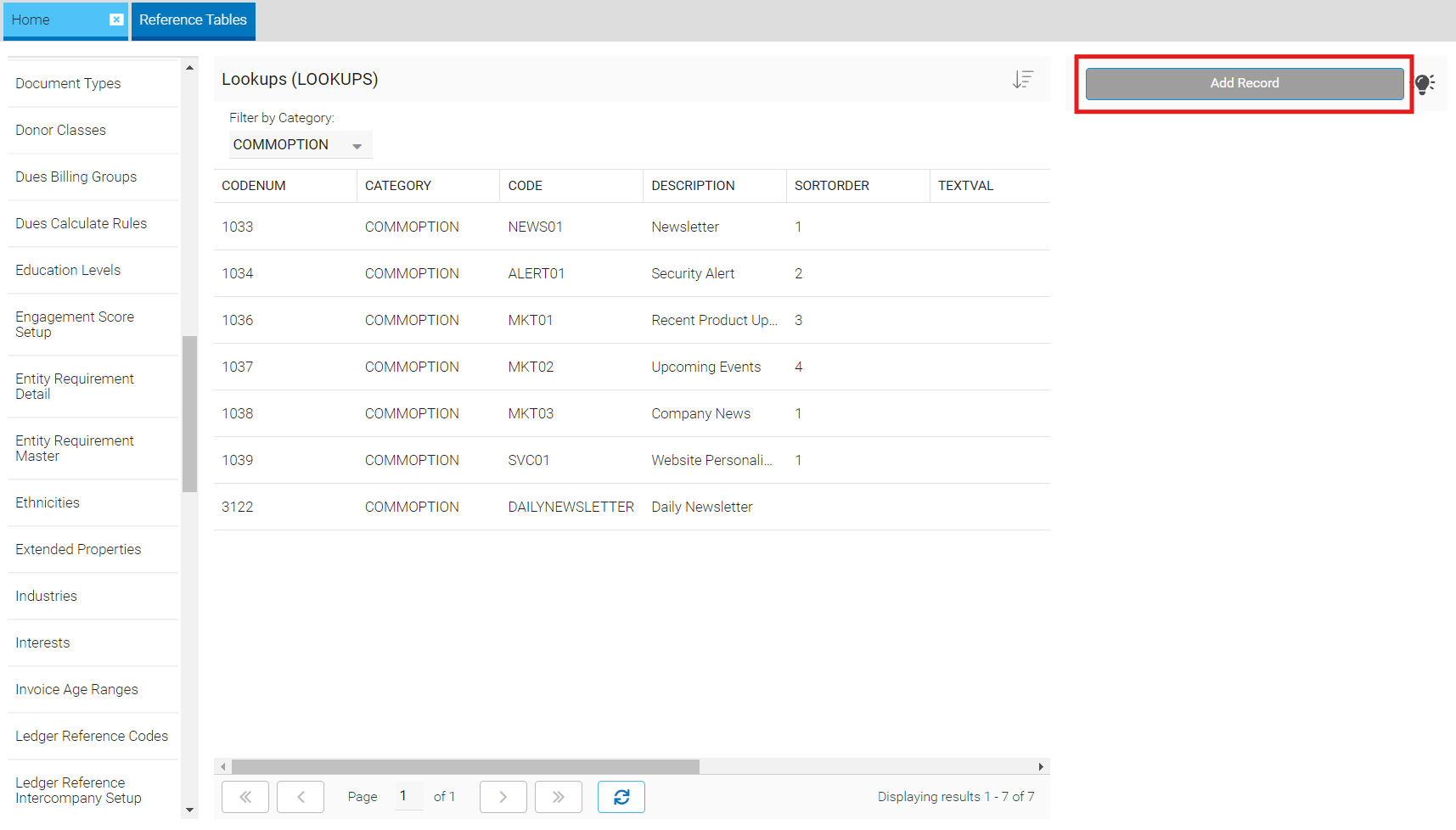Select the NEWS01 code cell

pyautogui.click(x=571, y=227)
